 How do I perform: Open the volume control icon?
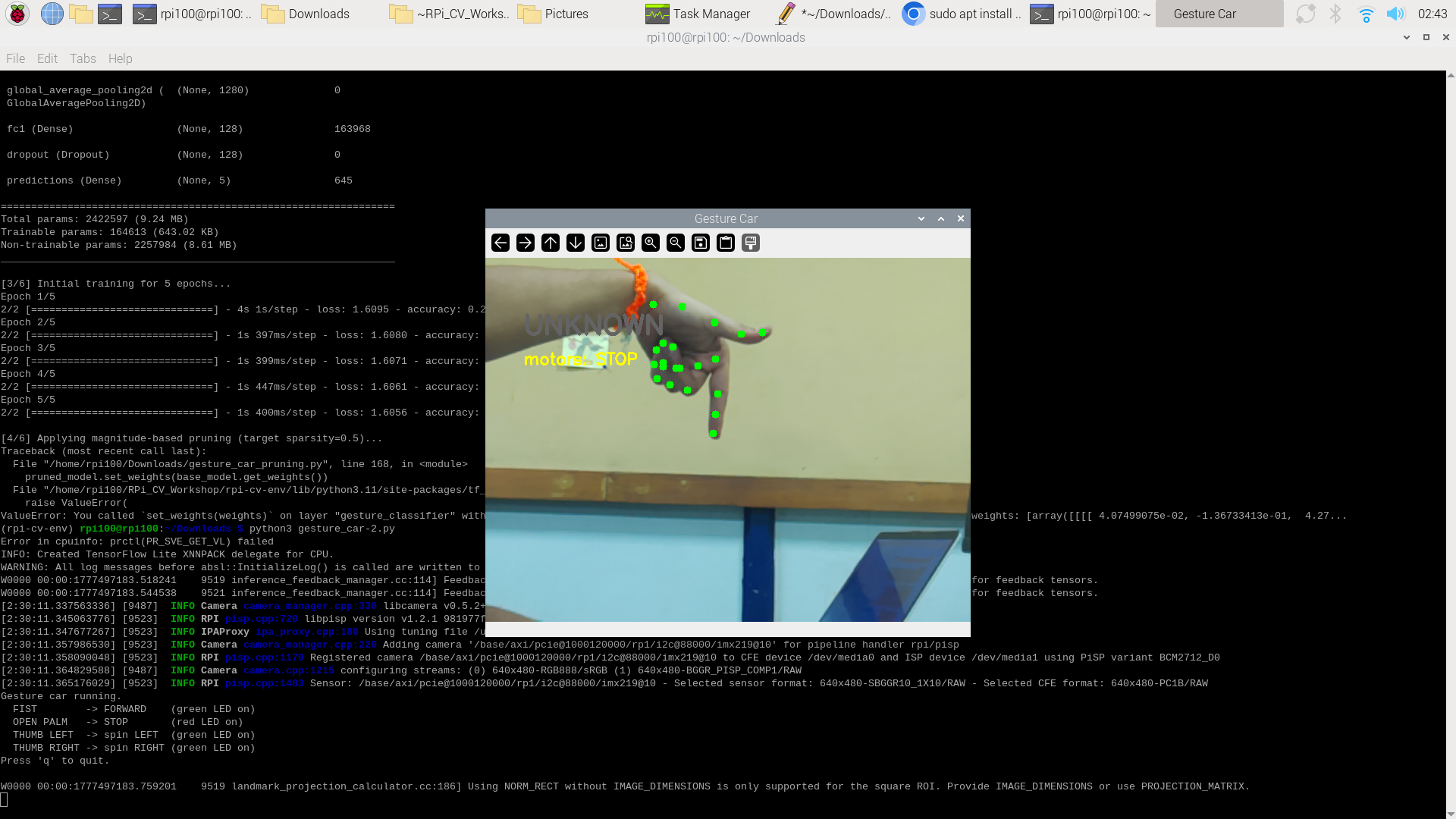(1395, 14)
